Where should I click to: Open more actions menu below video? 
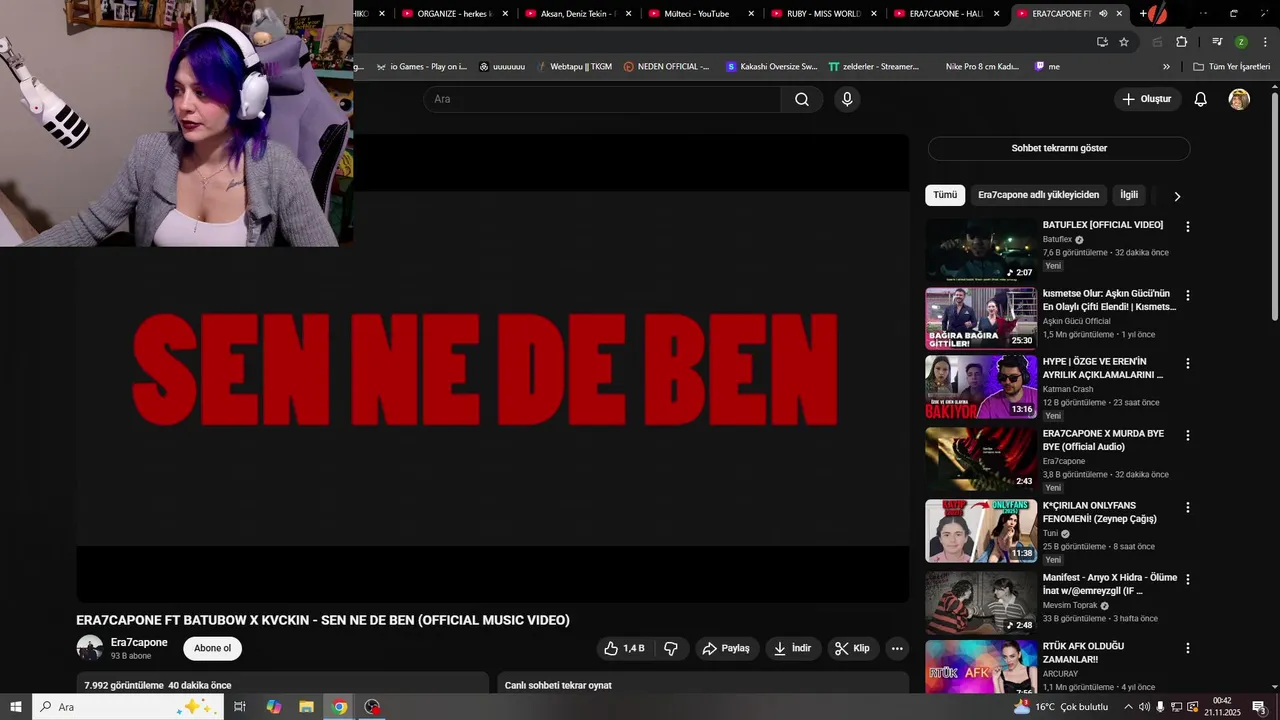[x=897, y=648]
